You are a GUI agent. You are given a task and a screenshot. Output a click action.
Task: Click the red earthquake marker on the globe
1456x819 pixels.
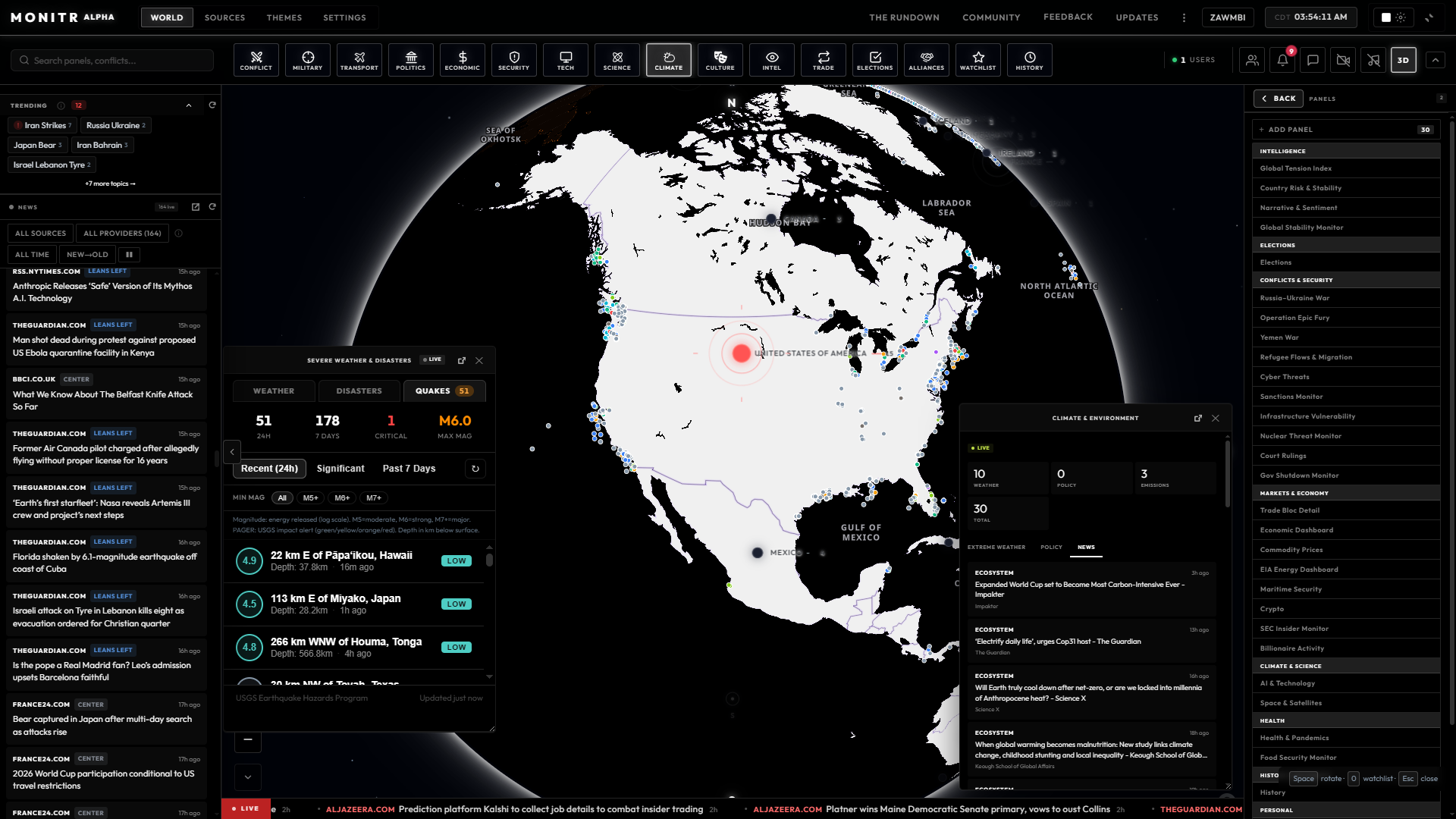pyautogui.click(x=742, y=353)
